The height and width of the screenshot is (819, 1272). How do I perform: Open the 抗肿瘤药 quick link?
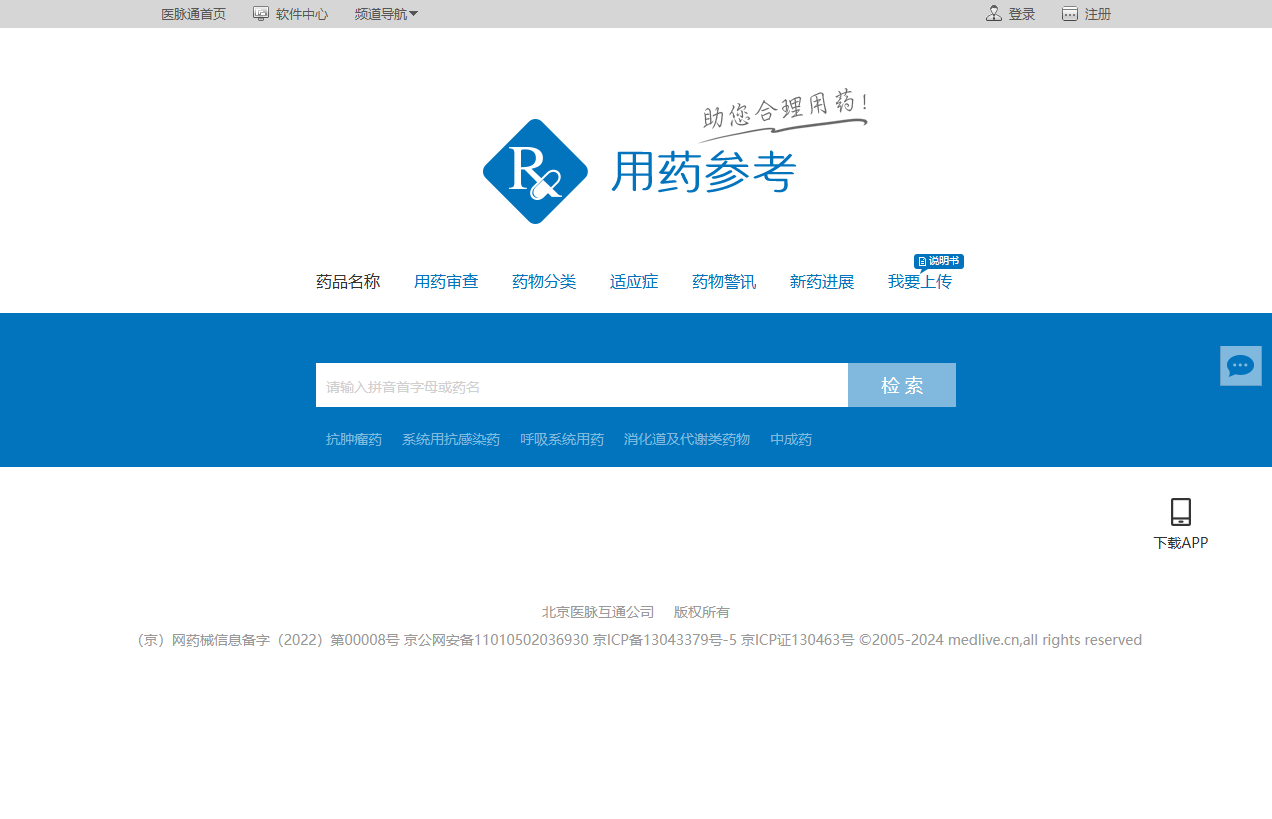pos(353,438)
